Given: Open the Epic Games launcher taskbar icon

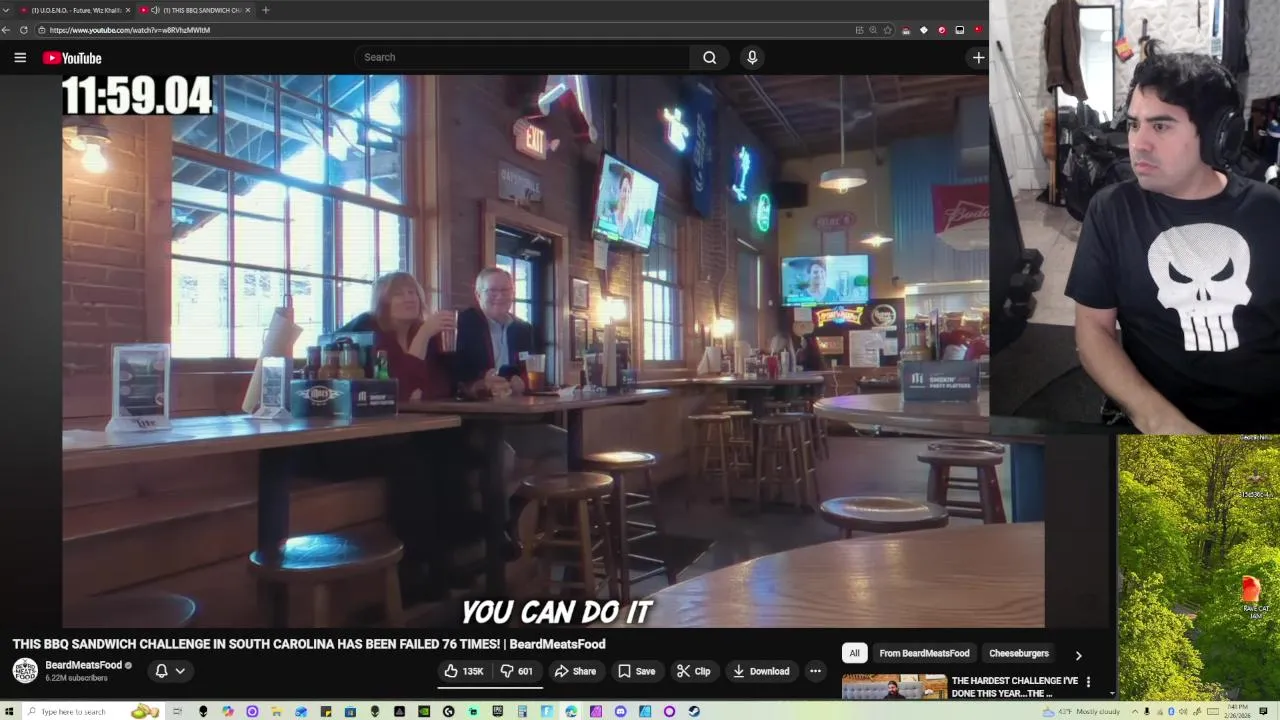Looking at the screenshot, I should tap(498, 711).
